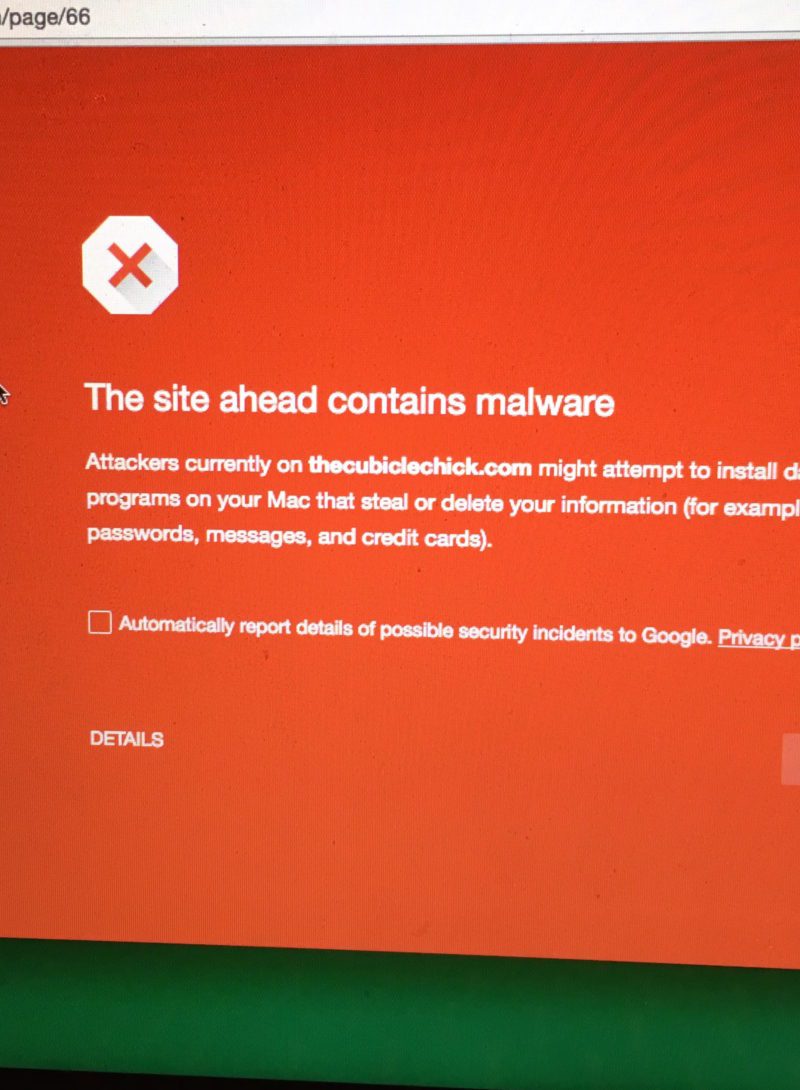Click the bold thecubiclechick.com domain text
The width and height of the screenshot is (800, 1090).
tap(420, 466)
